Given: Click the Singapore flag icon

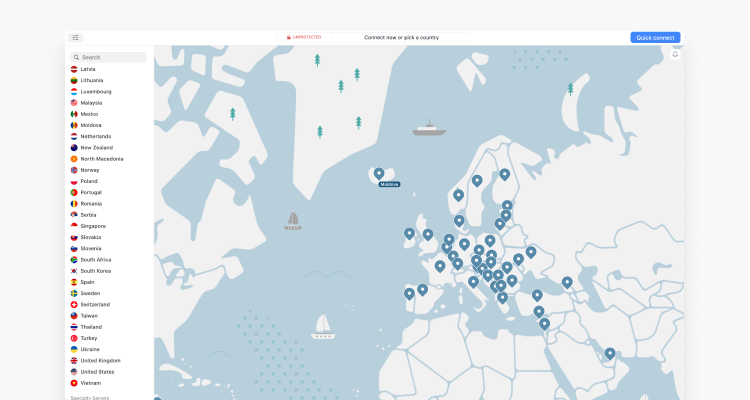Looking at the screenshot, I should [74, 226].
